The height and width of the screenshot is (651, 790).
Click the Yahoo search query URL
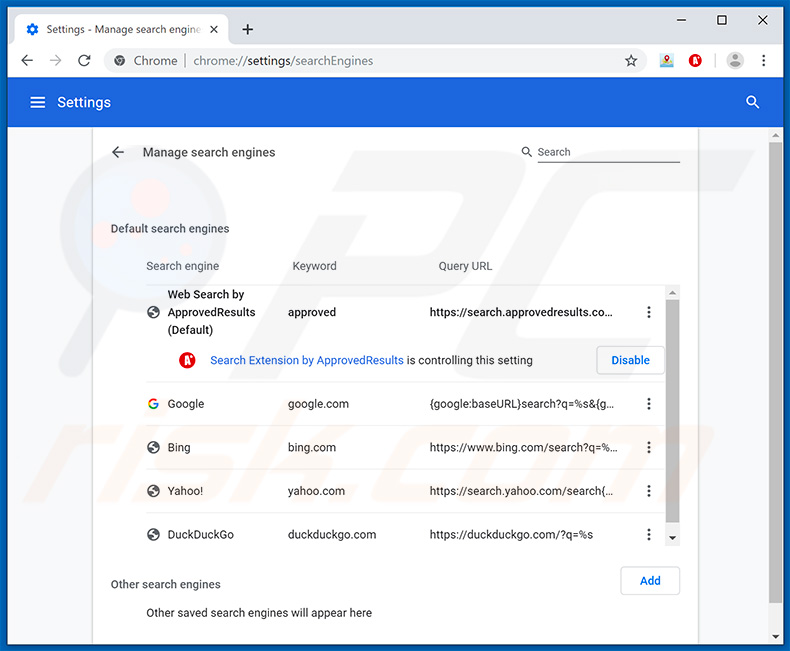[x=521, y=491]
